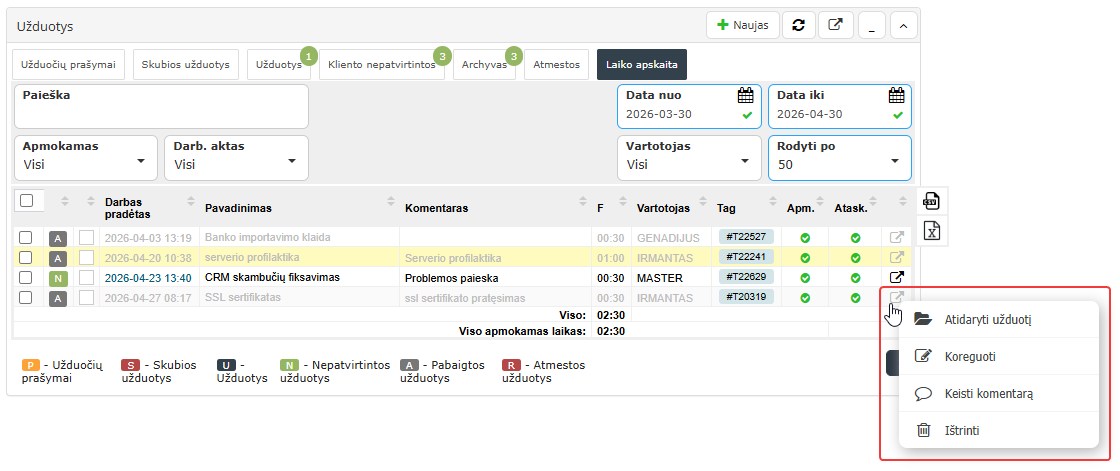
Task: Click the S legend badge for Skubios užduotys
Action: [130, 365]
